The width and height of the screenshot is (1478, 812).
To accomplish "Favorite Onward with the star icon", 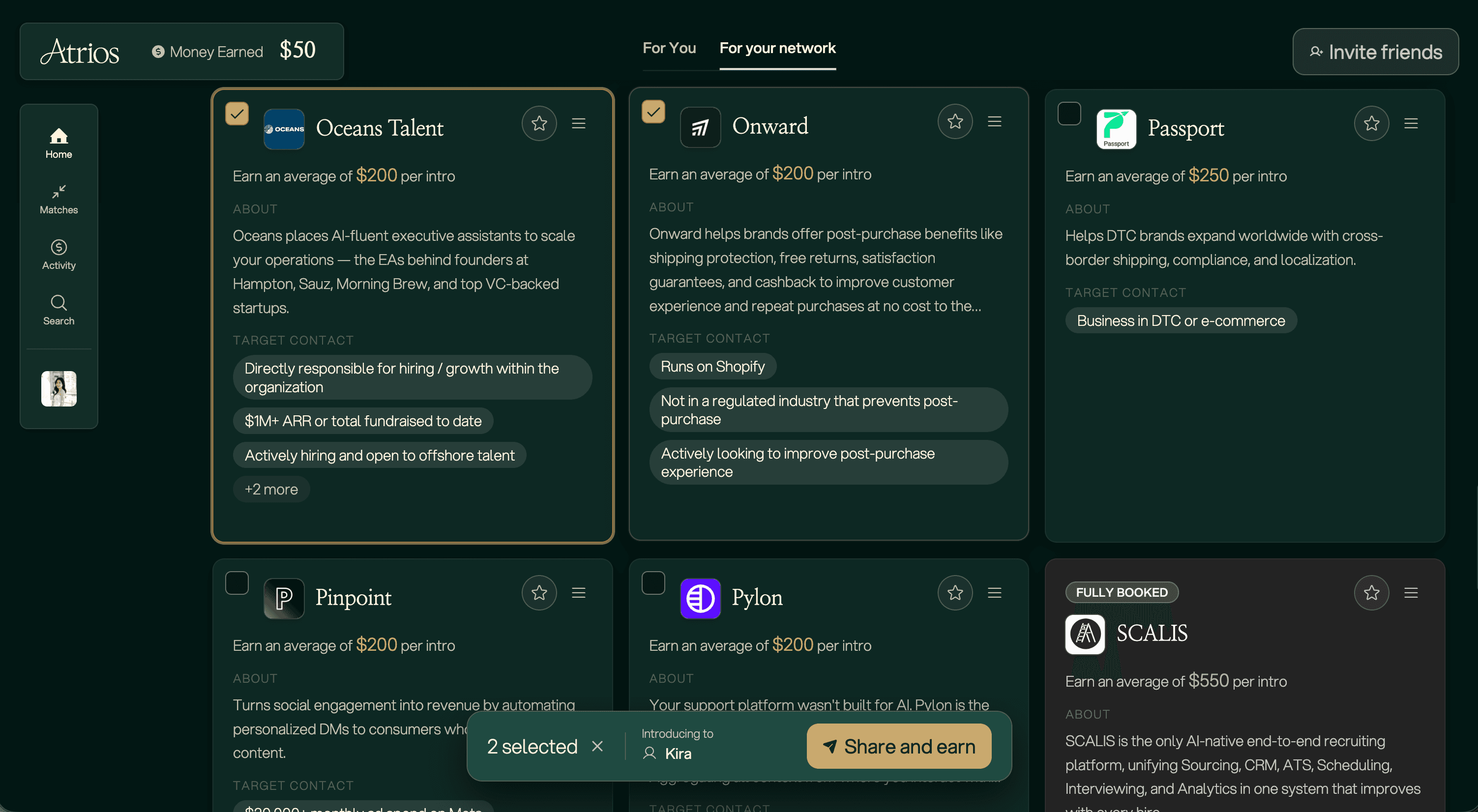I will (955, 121).
